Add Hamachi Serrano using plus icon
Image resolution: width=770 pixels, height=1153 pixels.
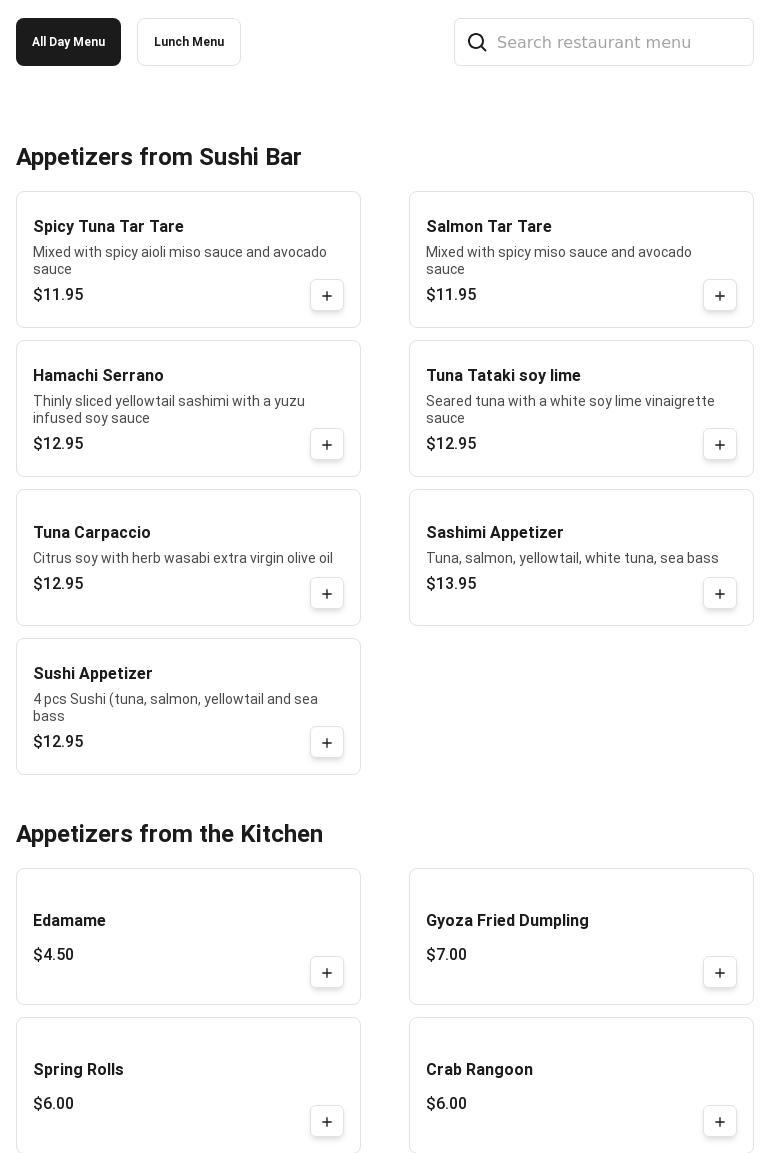[327, 444]
